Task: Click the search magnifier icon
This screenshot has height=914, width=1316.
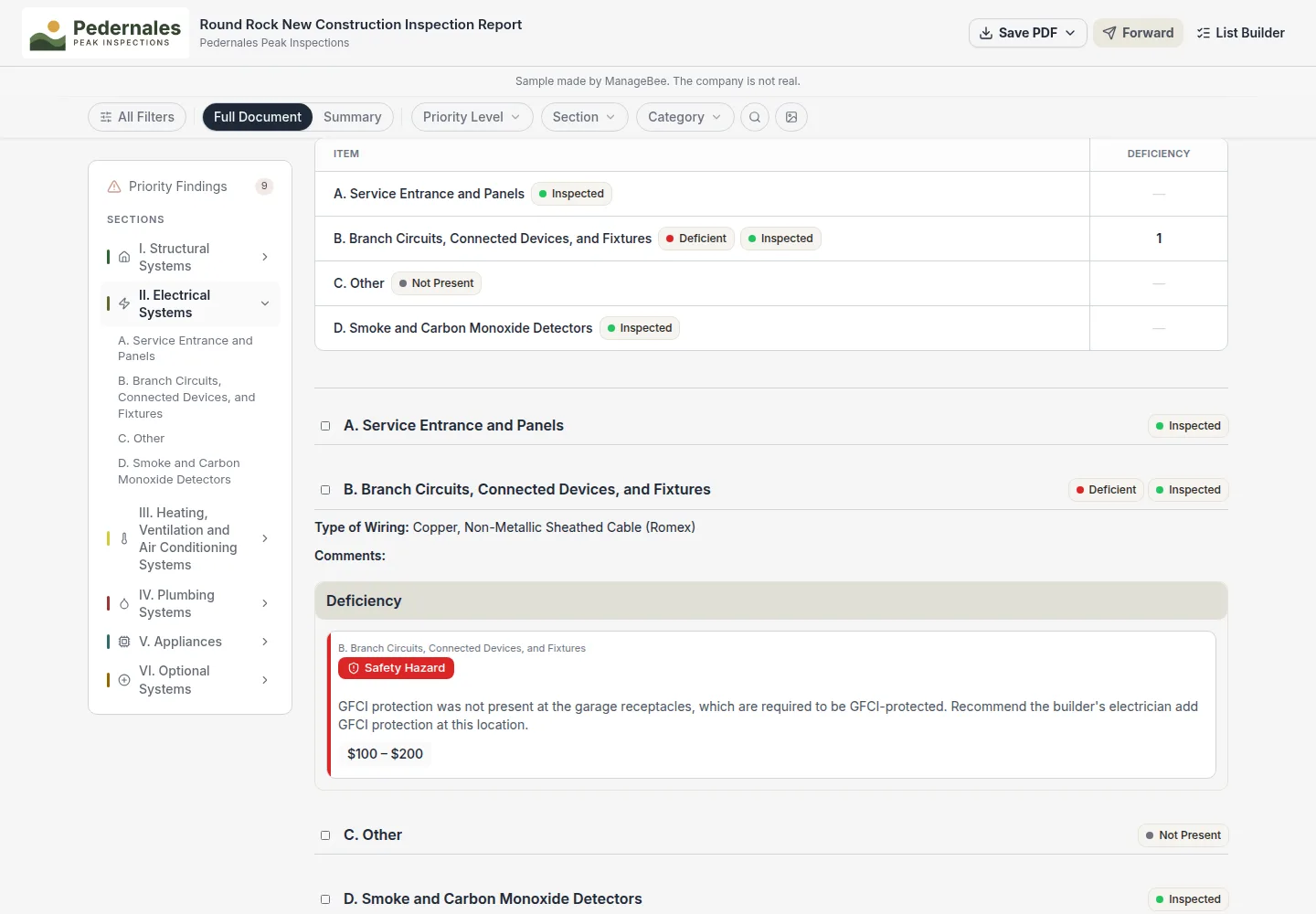Action: coord(755,117)
